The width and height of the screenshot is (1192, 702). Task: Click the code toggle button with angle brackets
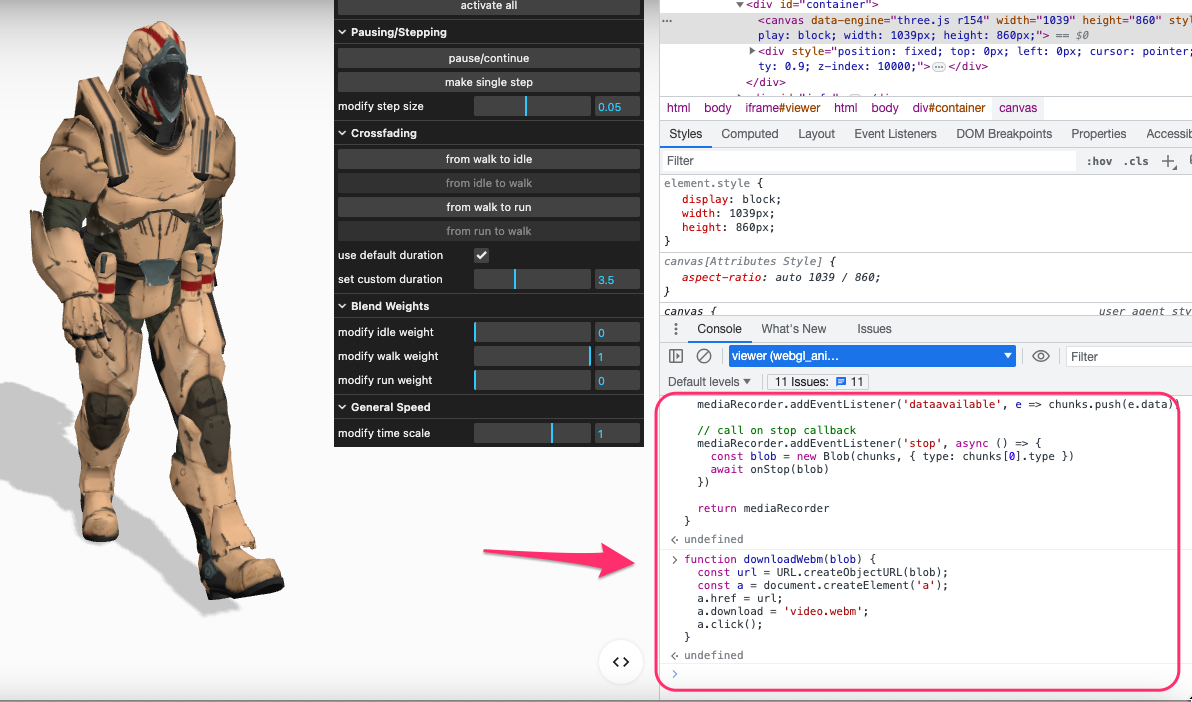click(x=621, y=662)
